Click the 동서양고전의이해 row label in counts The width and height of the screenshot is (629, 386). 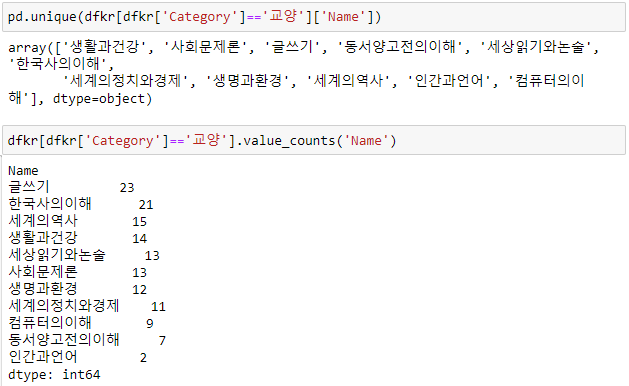point(64,339)
